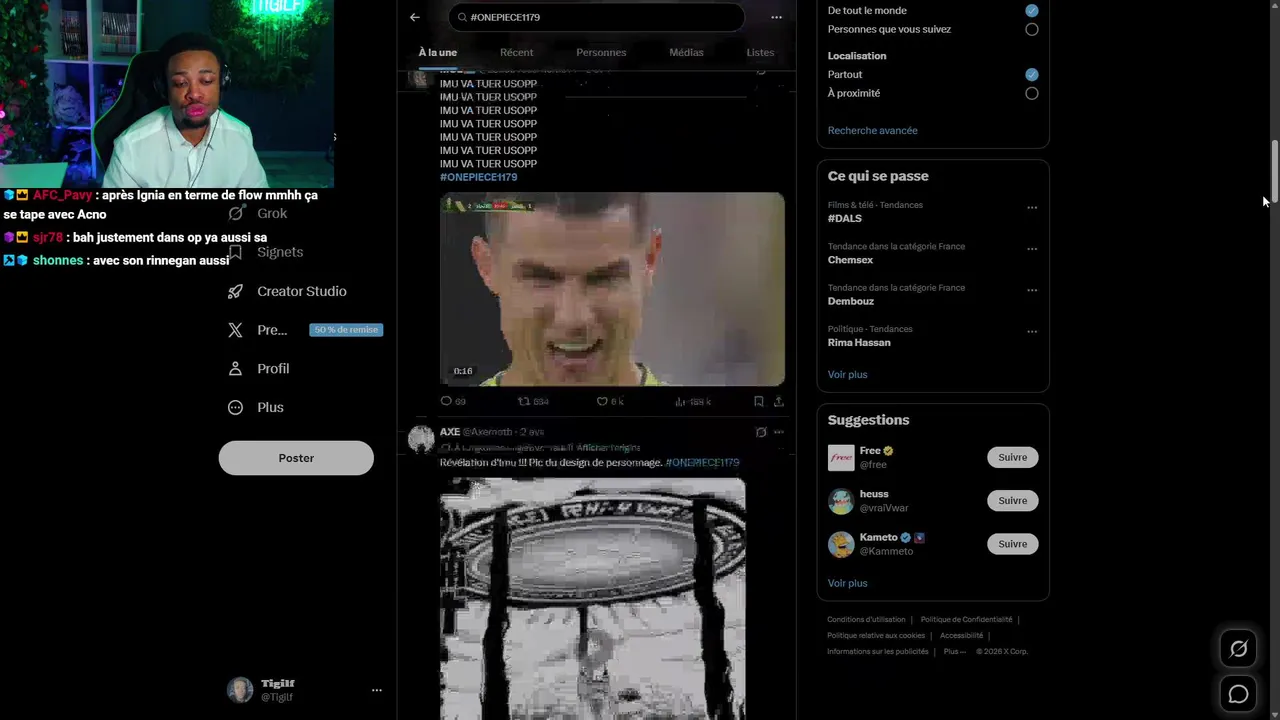Select the De tout le monde option
This screenshot has height=720, width=1280.
point(1031,10)
